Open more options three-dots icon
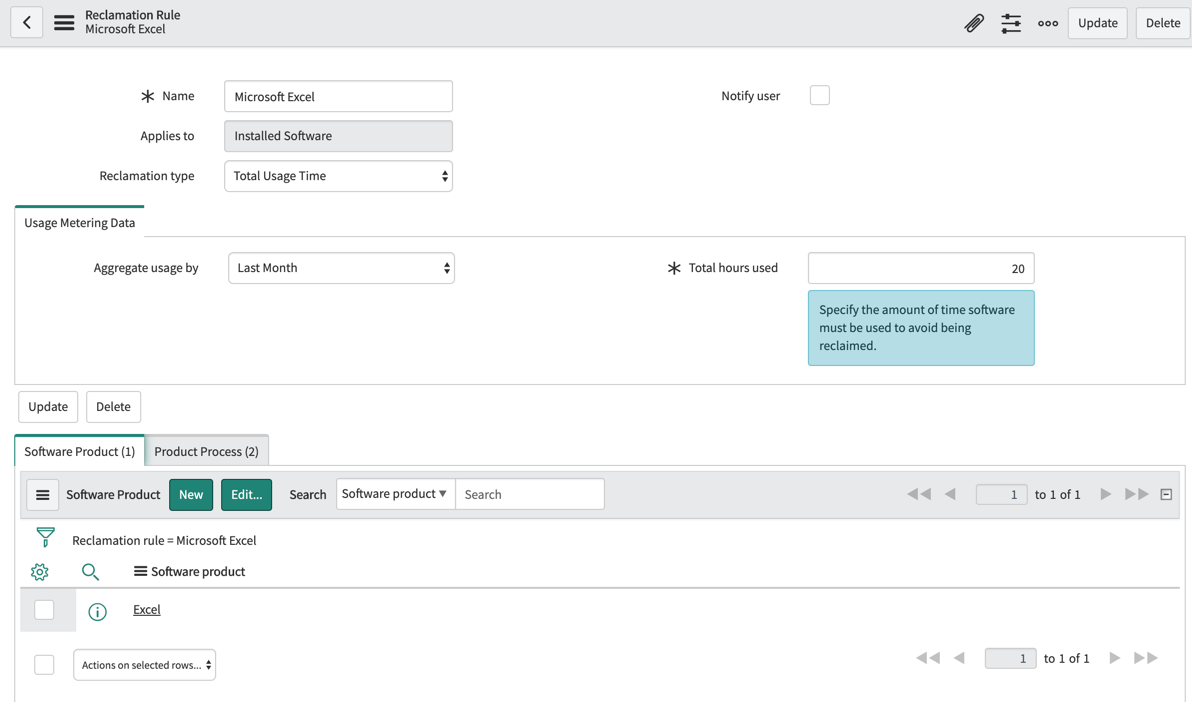This screenshot has height=702, width=1192. click(x=1048, y=23)
